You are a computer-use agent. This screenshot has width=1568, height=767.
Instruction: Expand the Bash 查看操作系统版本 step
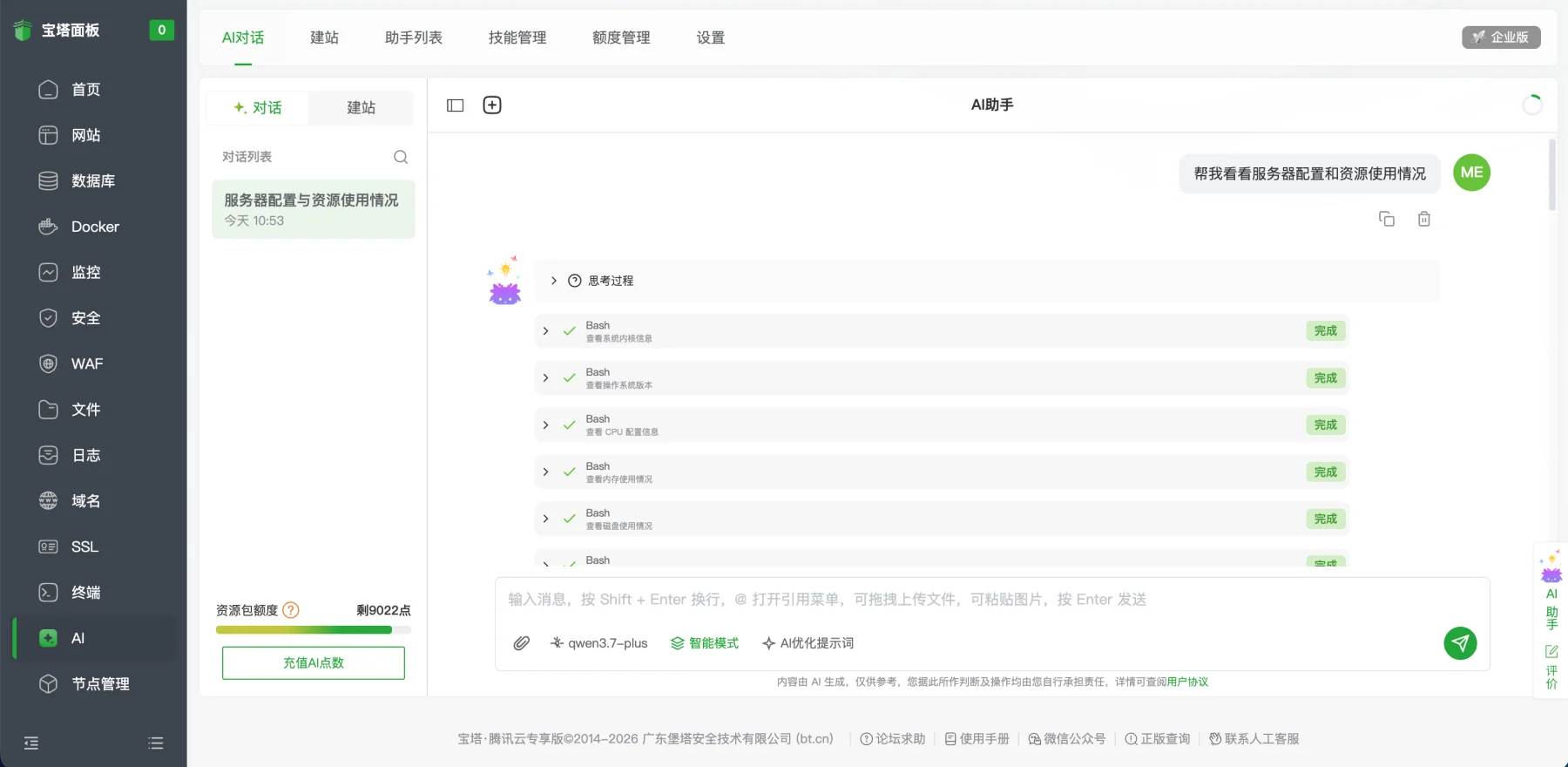tap(941, 378)
